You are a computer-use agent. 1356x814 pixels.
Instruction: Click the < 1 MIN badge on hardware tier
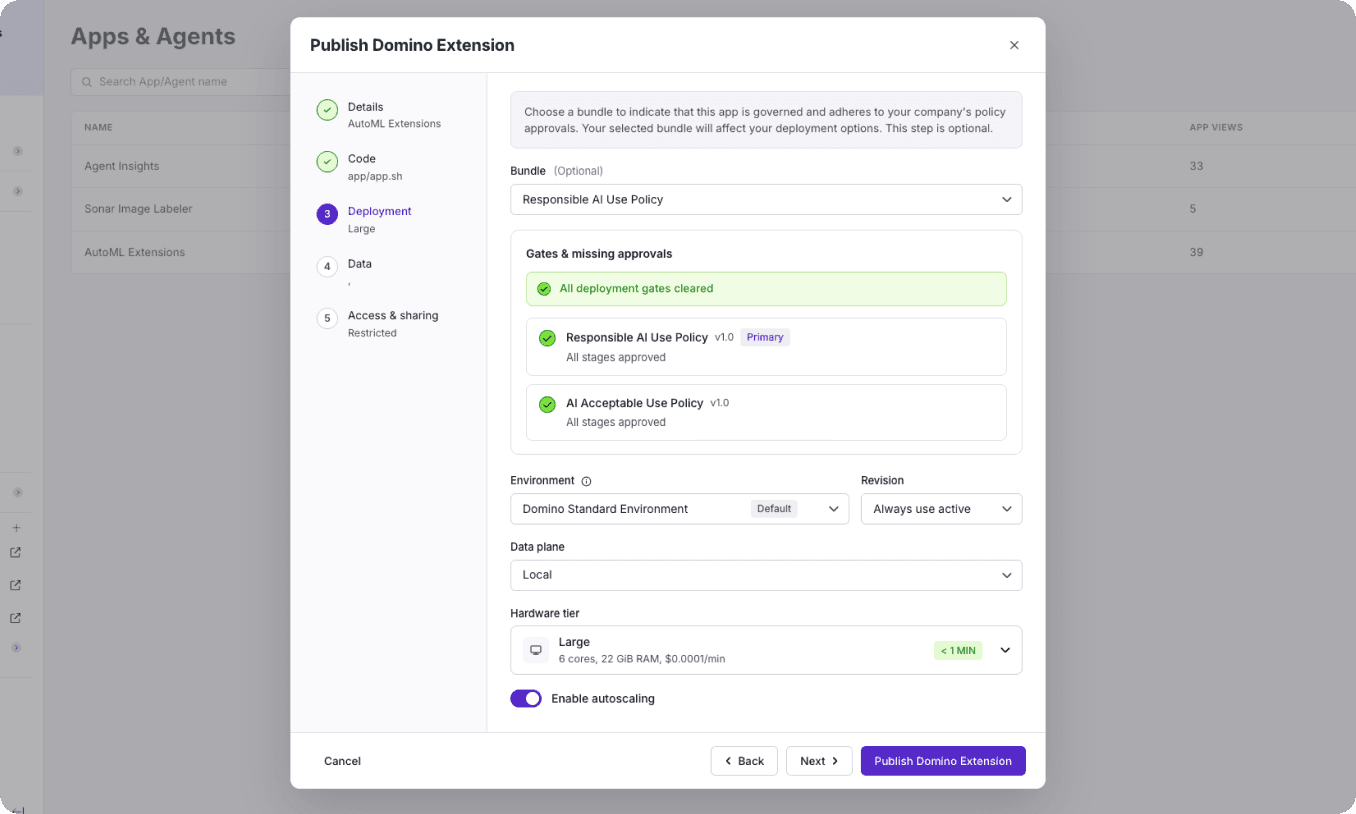[x=958, y=651]
